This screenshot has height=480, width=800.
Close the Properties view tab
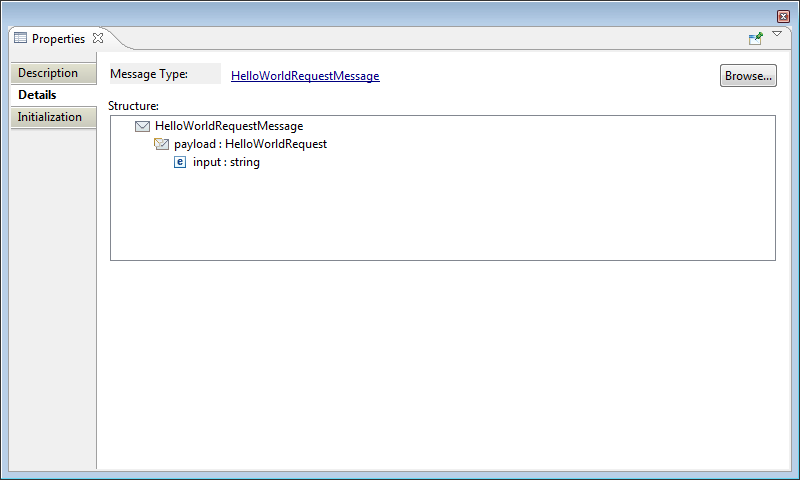(98, 38)
